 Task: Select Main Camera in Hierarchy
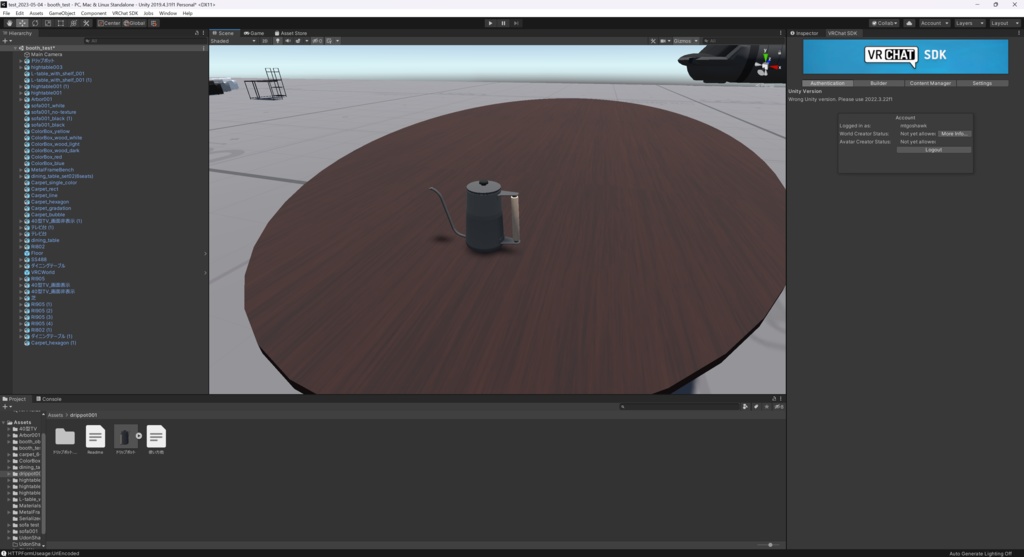46,54
